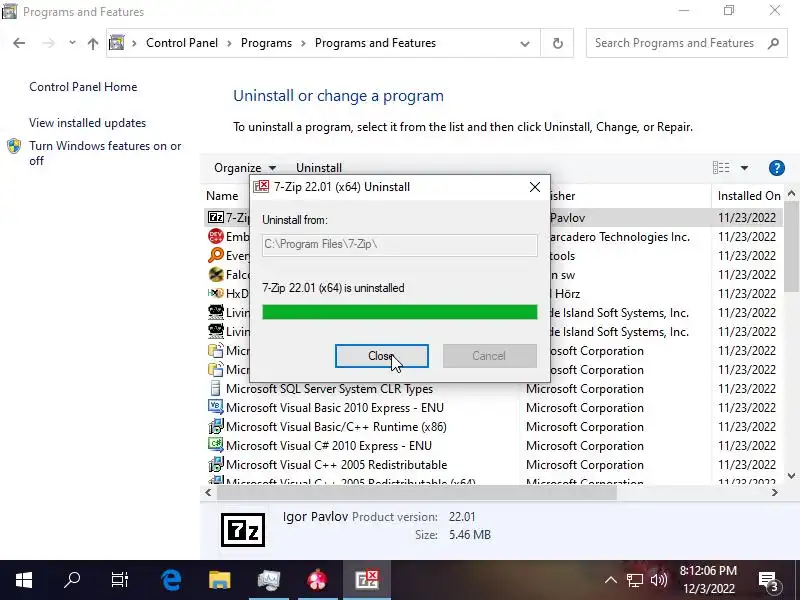Open the Windows Start menu

(x=24, y=580)
